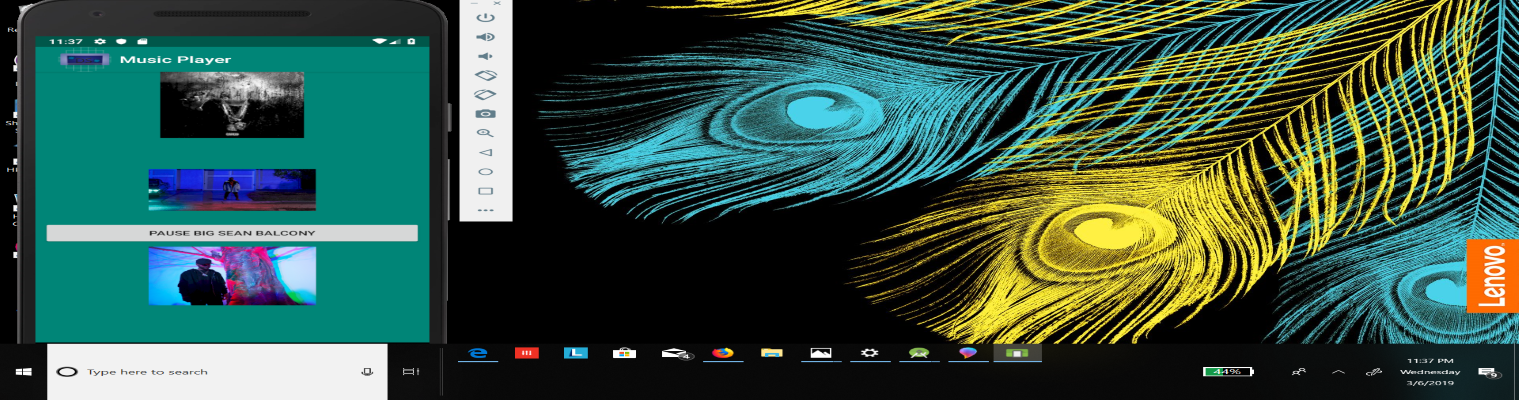Click the PAUSE BIG SEAN BALCONY button

tap(232, 233)
